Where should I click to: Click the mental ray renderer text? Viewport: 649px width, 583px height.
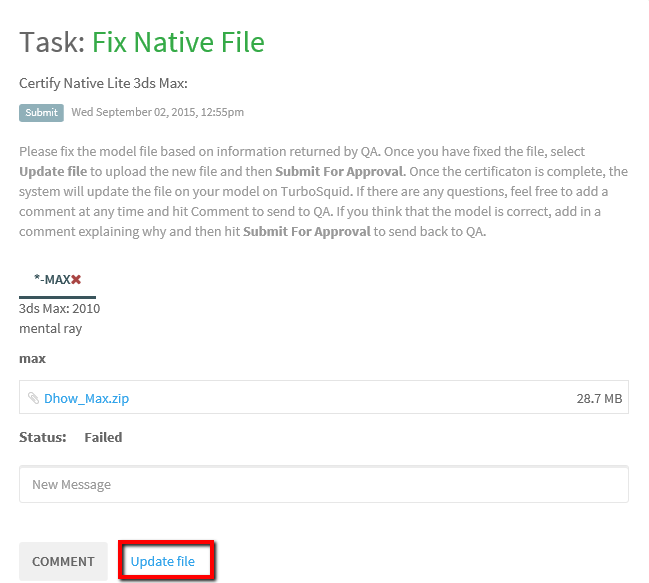coord(50,329)
